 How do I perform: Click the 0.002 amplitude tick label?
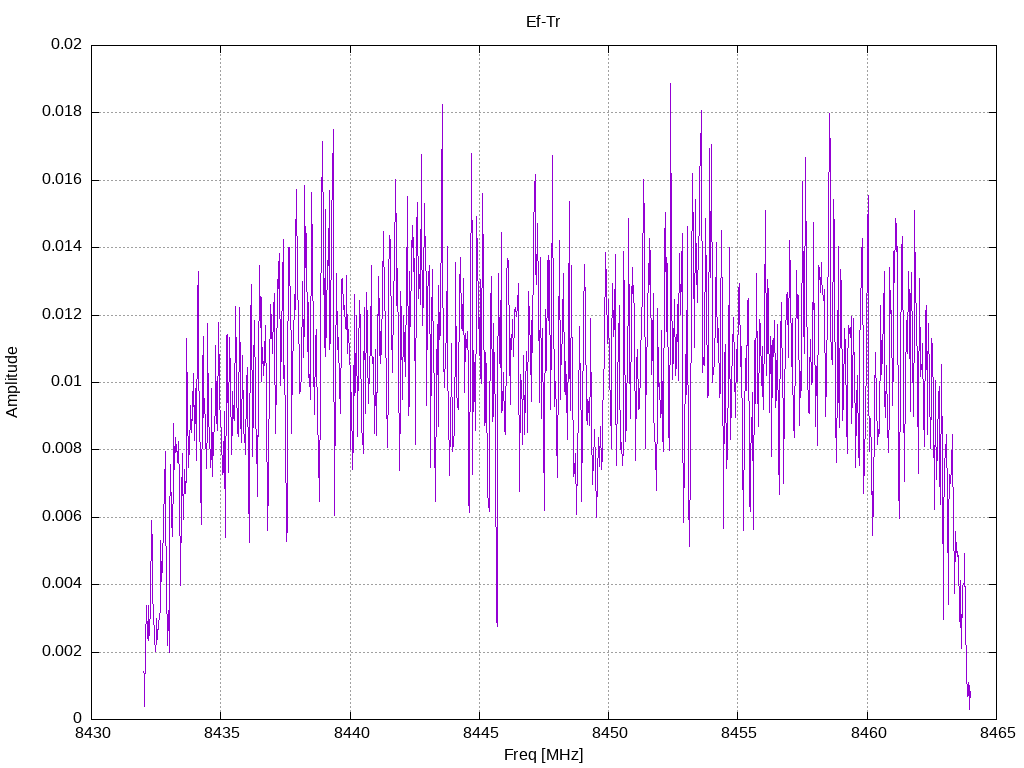63,652
